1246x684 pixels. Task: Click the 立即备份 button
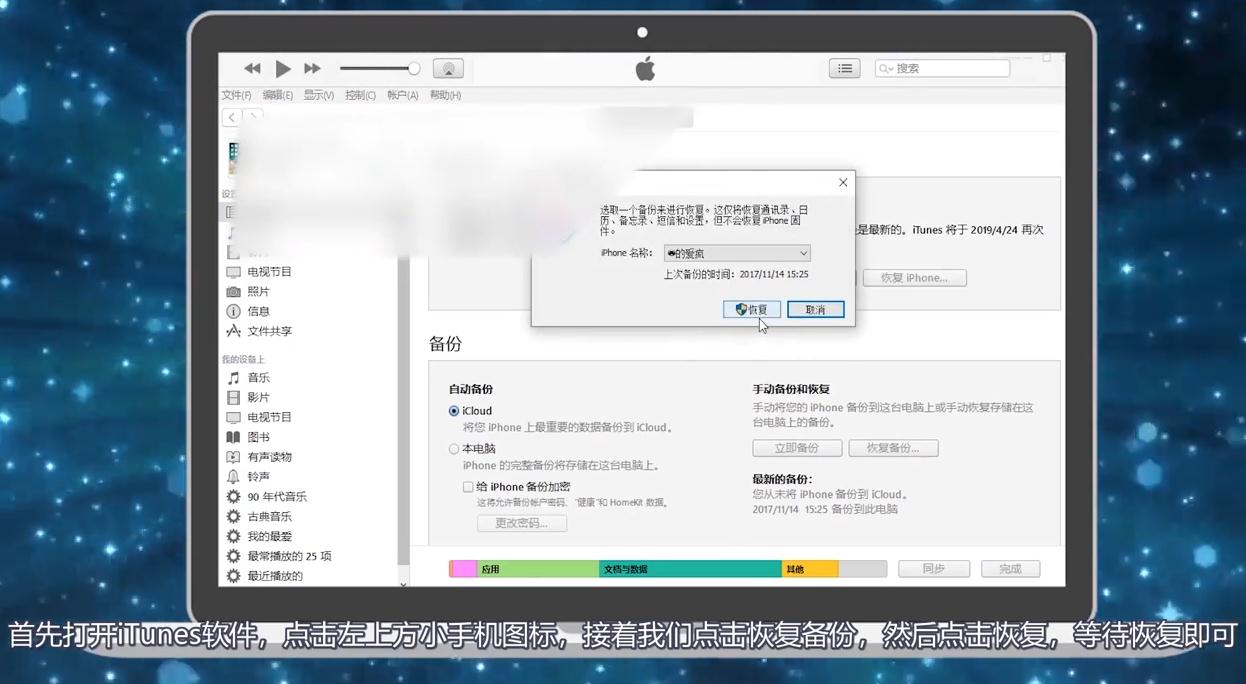tap(797, 448)
